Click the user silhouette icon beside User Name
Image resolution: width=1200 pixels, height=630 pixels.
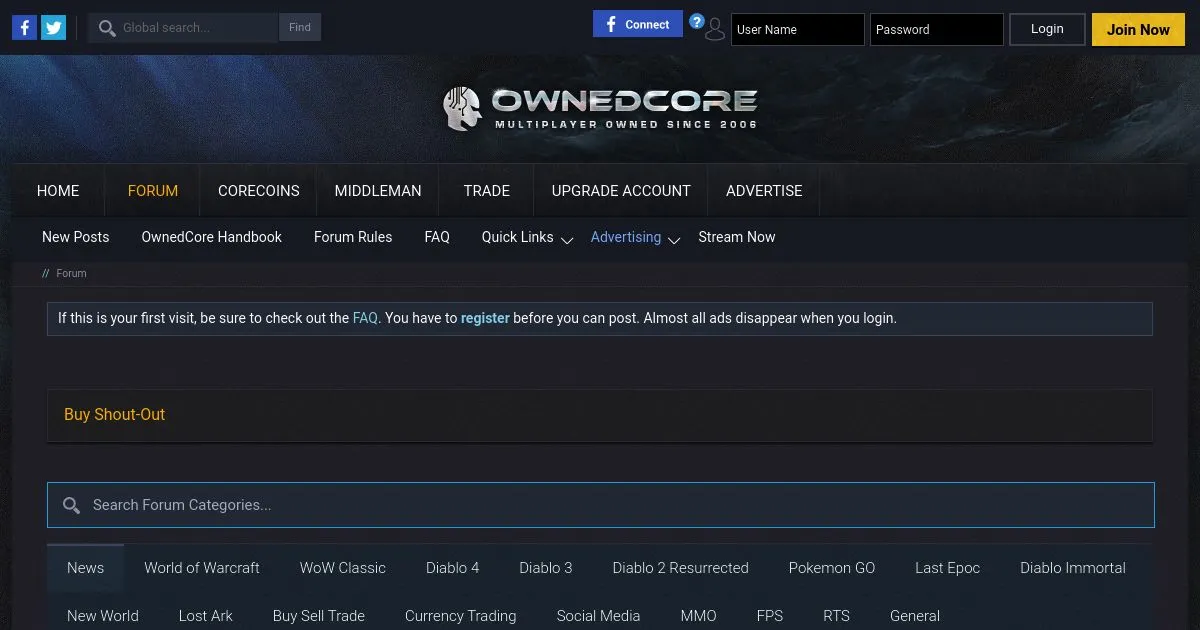point(714,31)
